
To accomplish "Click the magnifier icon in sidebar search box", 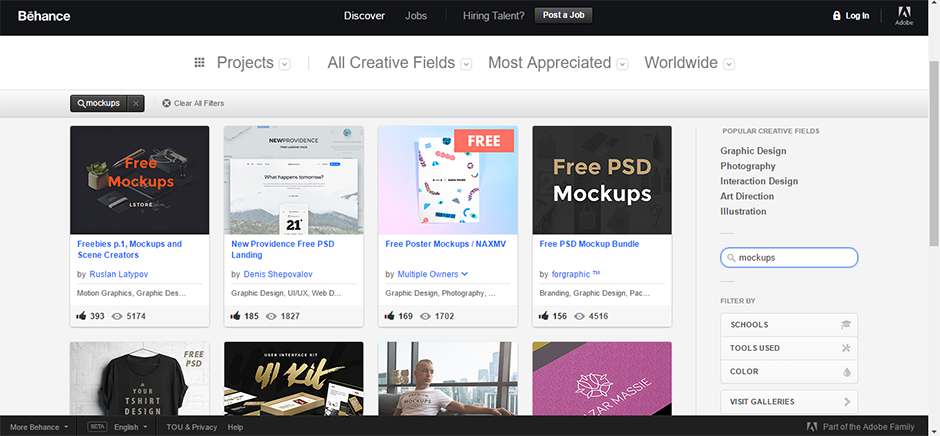I will click(731, 258).
